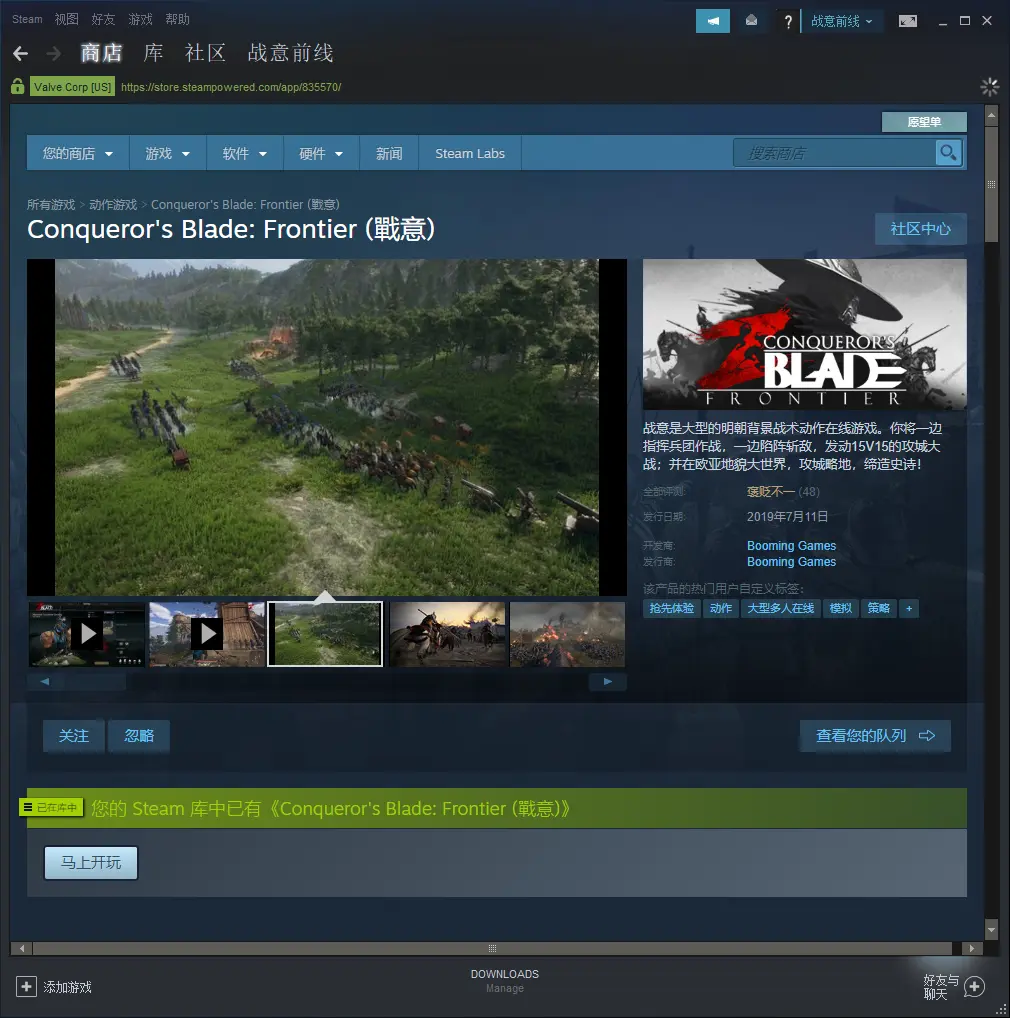Go back with the back arrow
This screenshot has width=1010, height=1018.
[x=20, y=53]
